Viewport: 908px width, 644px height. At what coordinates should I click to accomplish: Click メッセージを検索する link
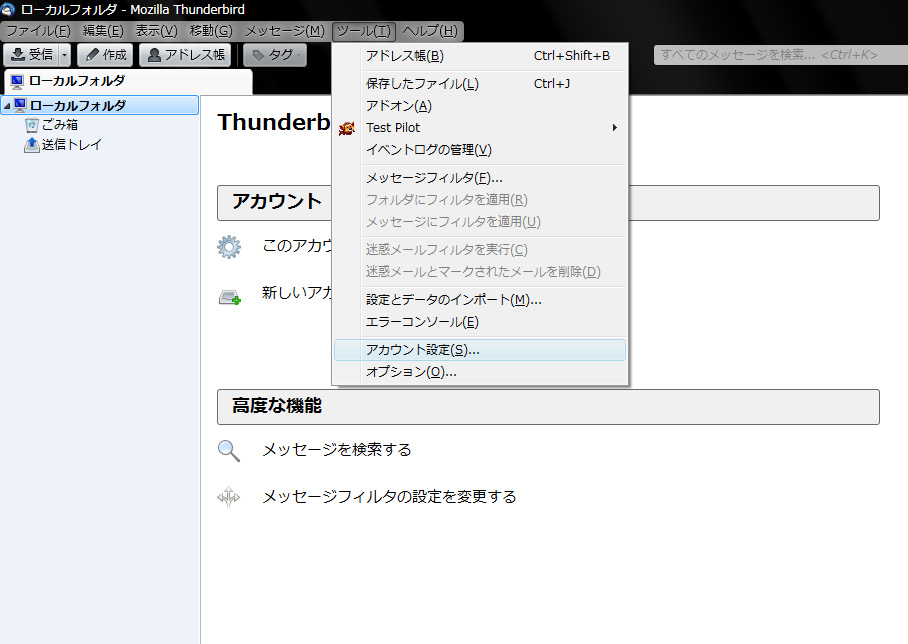336,449
